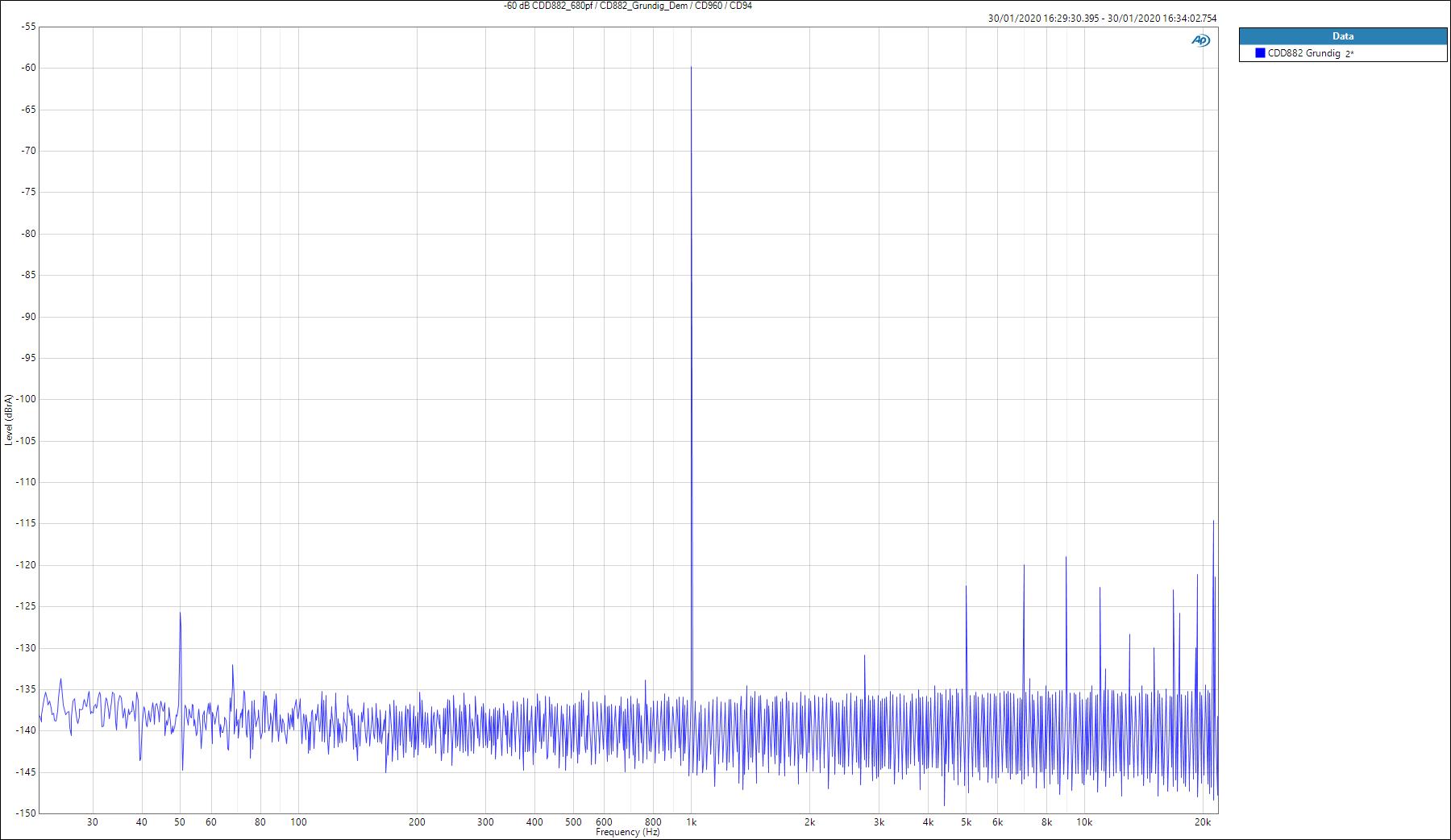Click the 20k tick label on the frequency axis
The height and width of the screenshot is (840, 1451).
(1202, 822)
